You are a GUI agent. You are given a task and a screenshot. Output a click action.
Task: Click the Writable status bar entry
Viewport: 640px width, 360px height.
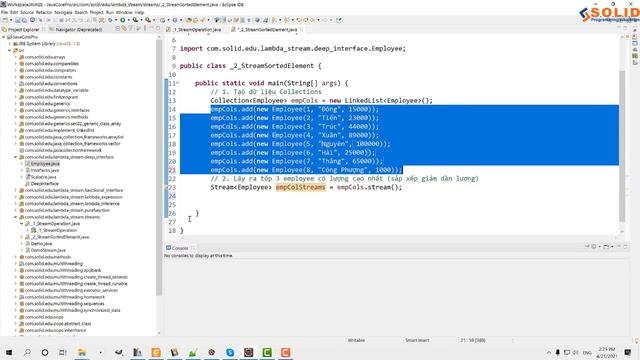tap(356, 340)
